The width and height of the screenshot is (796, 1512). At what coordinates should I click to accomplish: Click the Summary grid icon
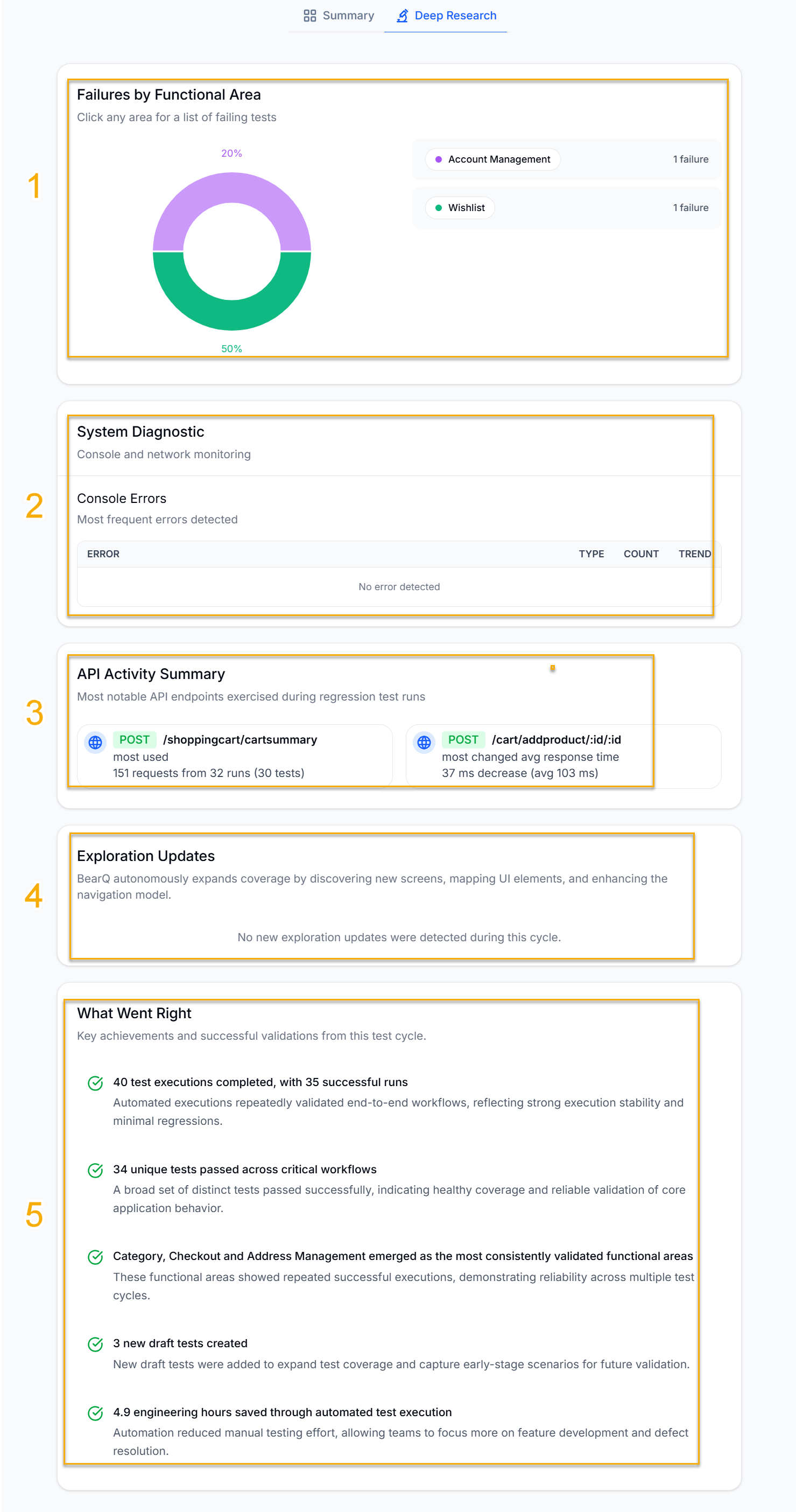tap(309, 16)
